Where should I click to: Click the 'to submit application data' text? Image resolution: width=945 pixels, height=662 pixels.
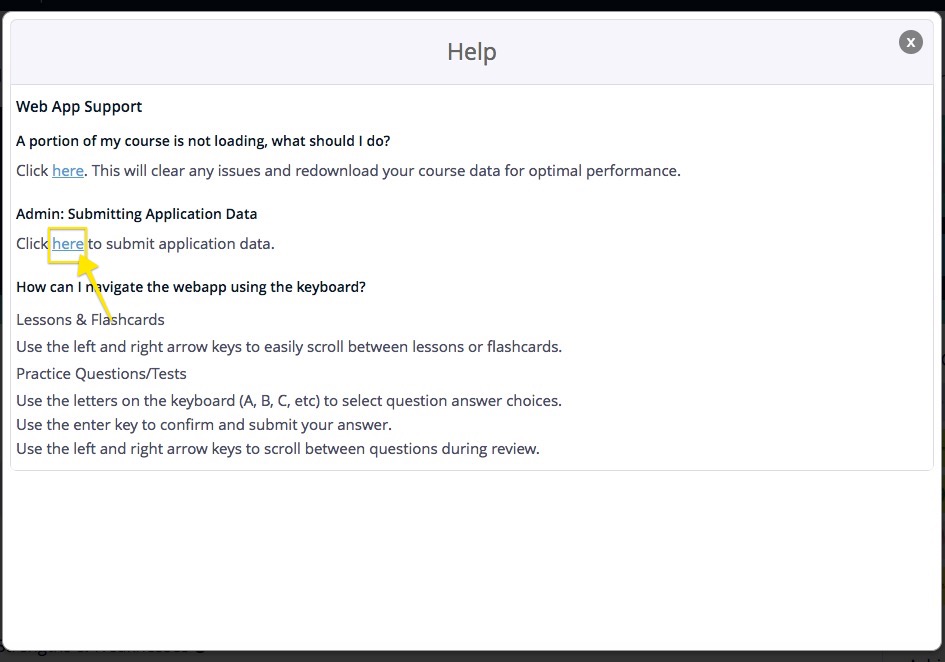tap(182, 244)
